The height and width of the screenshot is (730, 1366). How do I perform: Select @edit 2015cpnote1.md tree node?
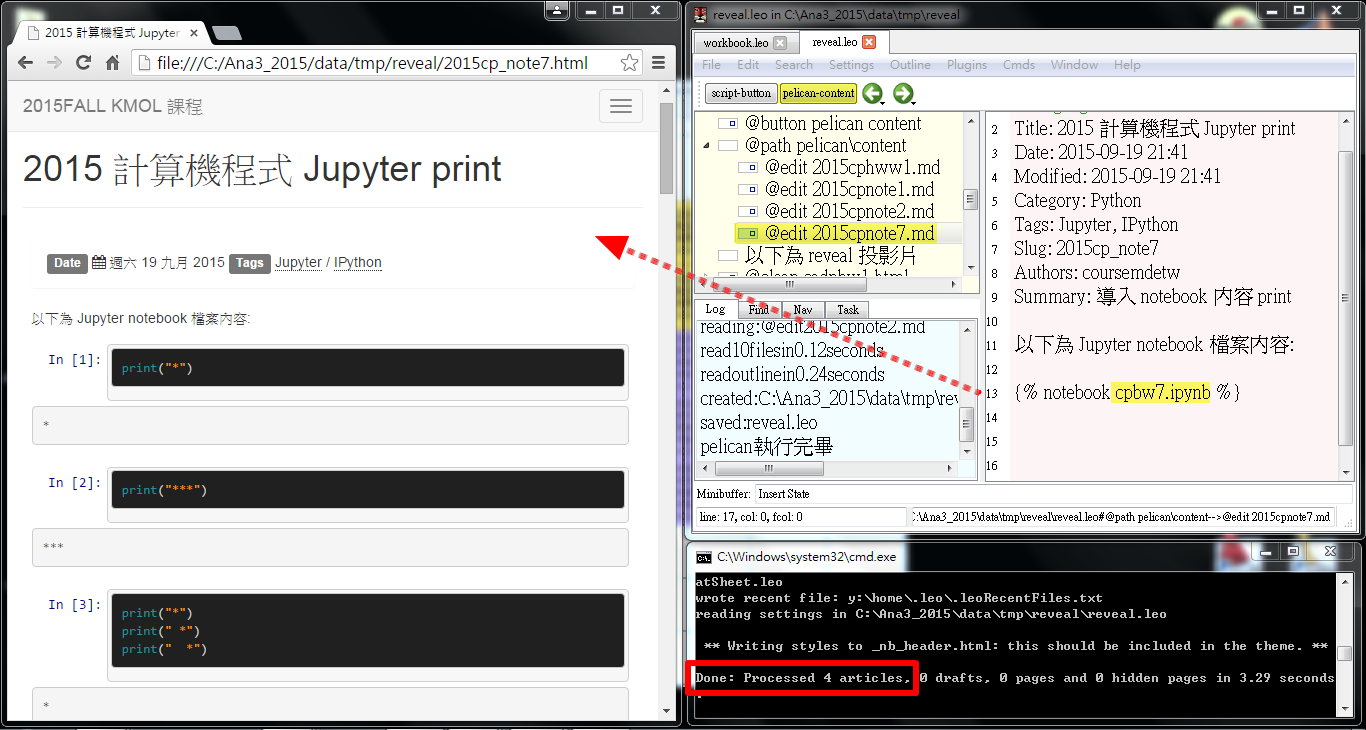(849, 190)
